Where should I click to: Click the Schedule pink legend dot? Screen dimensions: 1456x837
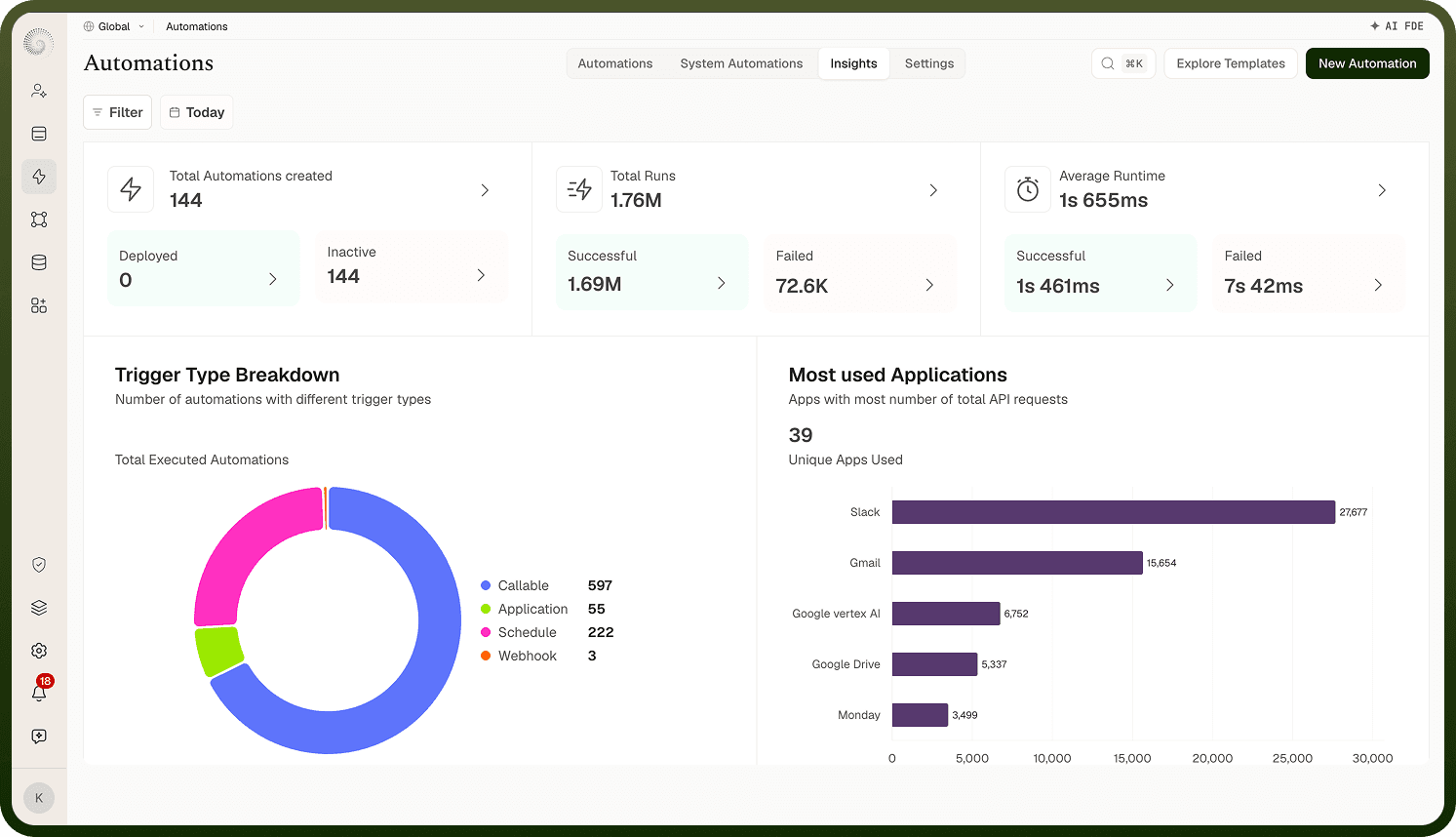tap(486, 632)
